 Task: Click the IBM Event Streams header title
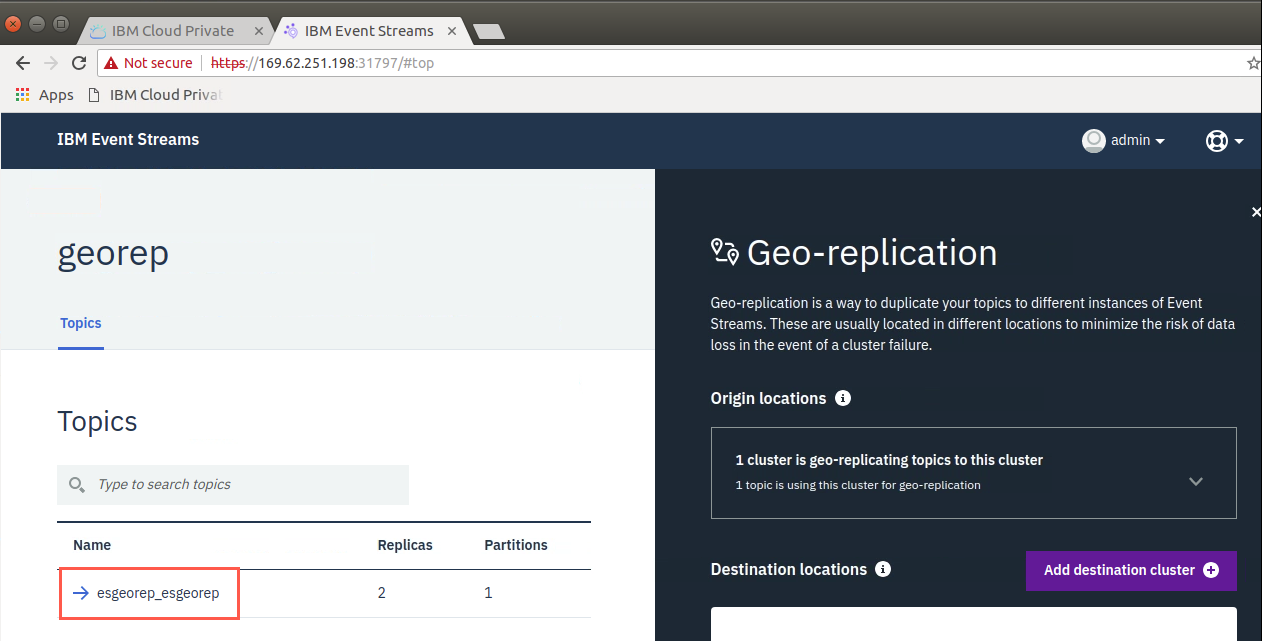pos(128,140)
